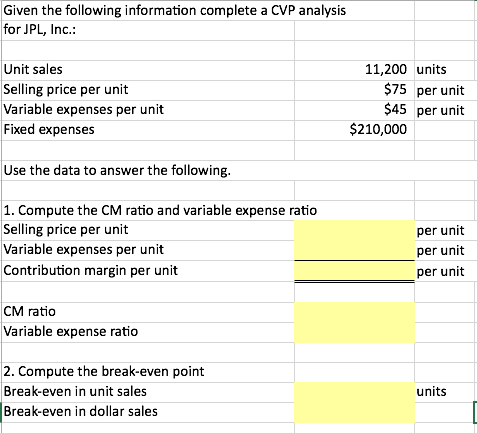Click the cell containing 11,200
Image resolution: width=477 pixels, height=433 pixels.
[354, 70]
